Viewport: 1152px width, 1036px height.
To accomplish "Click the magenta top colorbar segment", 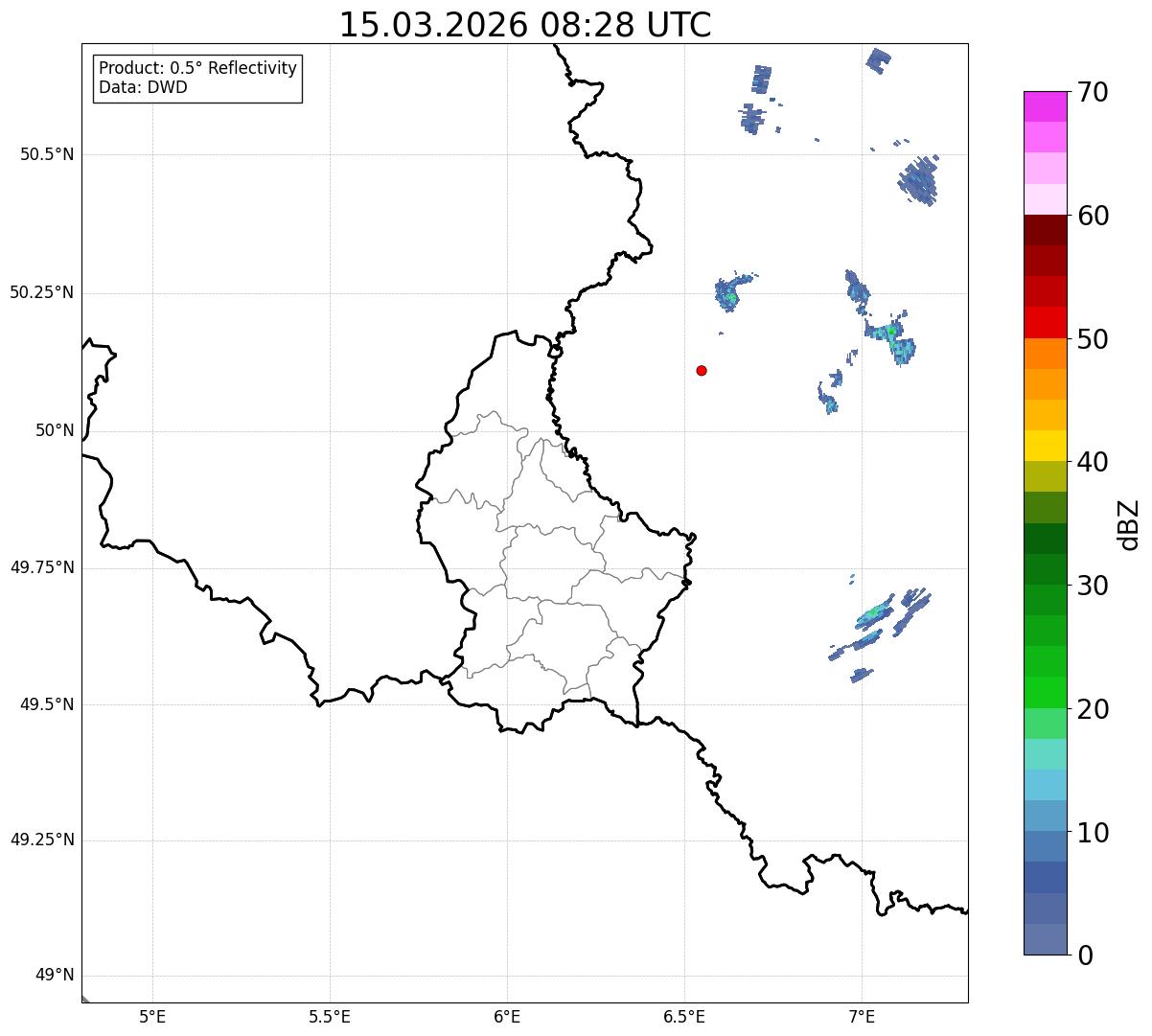I will [1045, 106].
